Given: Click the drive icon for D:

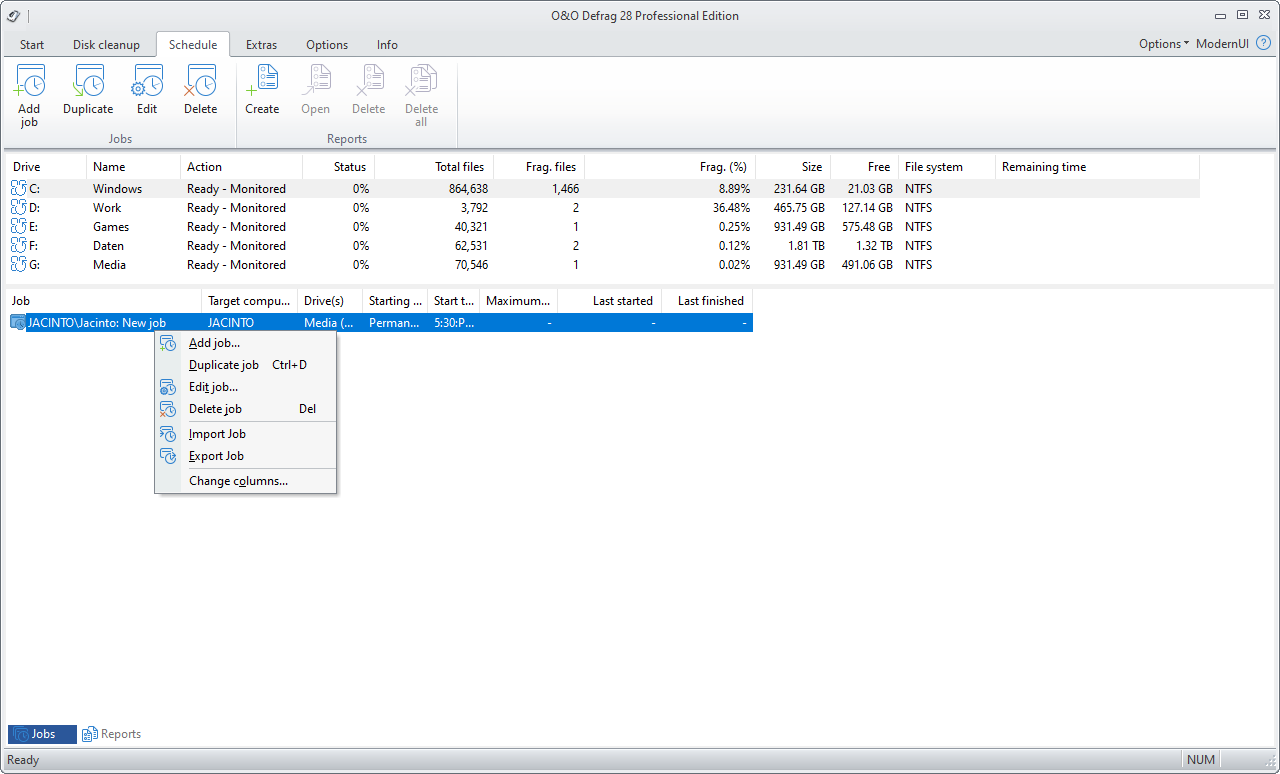Looking at the screenshot, I should point(19,208).
